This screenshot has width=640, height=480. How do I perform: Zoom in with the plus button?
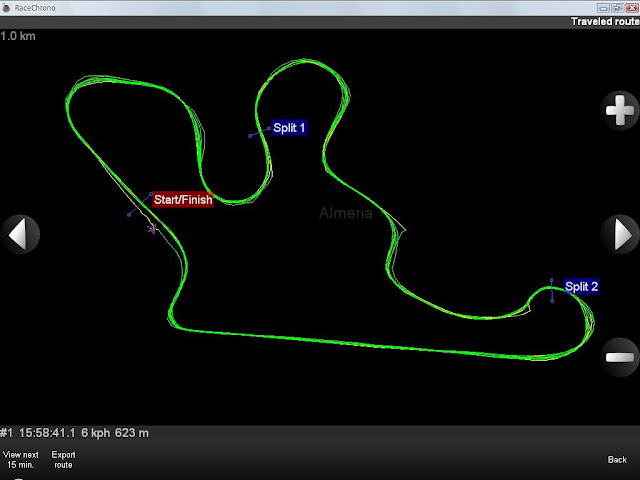coord(620,110)
